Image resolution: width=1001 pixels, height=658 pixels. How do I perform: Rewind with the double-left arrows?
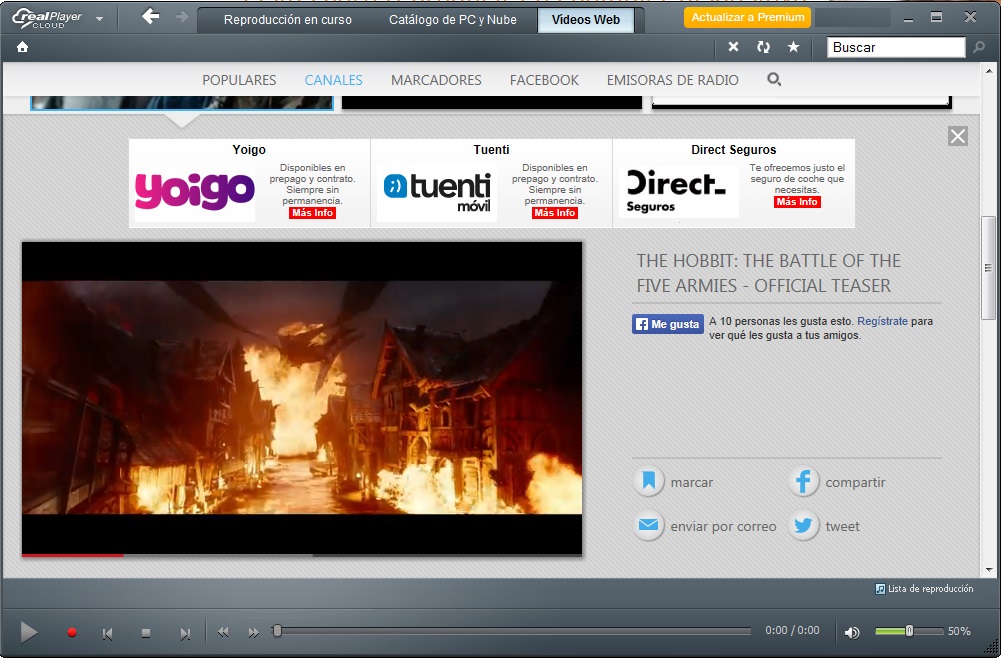[223, 632]
